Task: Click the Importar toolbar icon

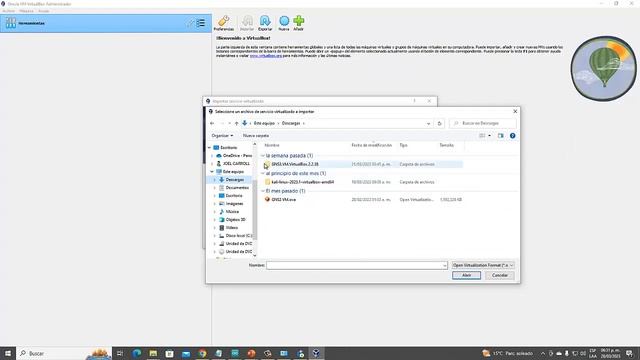Action: click(247, 23)
